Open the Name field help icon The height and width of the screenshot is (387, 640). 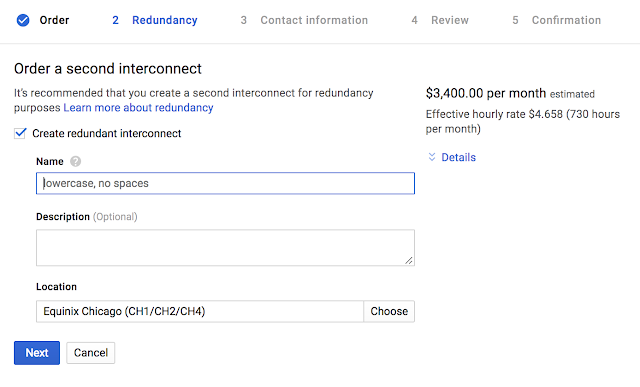tap(76, 161)
